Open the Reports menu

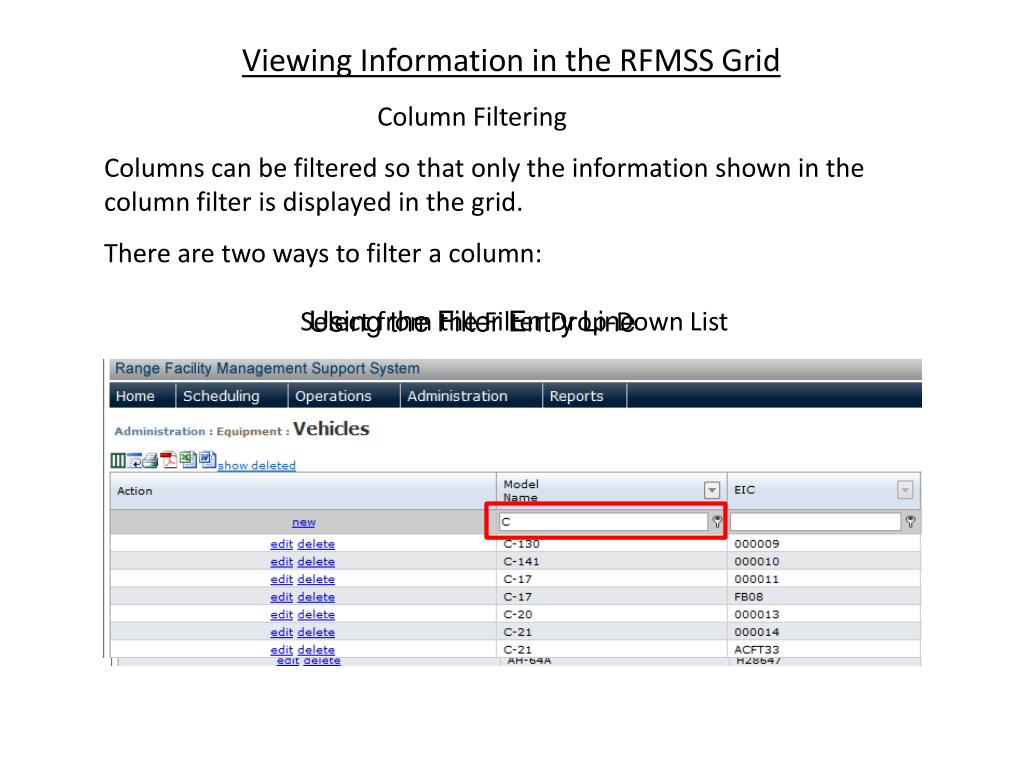pyautogui.click(x=577, y=396)
